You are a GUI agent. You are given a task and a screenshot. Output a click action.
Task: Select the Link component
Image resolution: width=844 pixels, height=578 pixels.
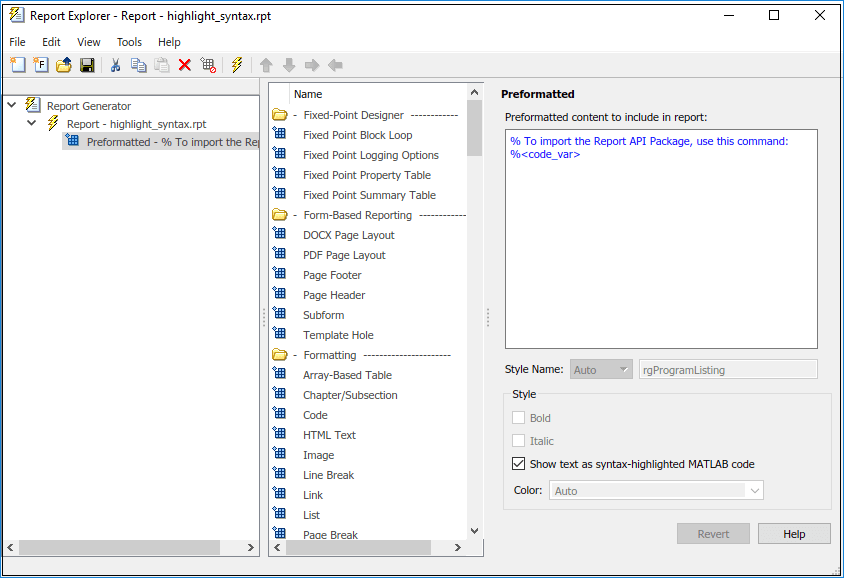pos(313,495)
